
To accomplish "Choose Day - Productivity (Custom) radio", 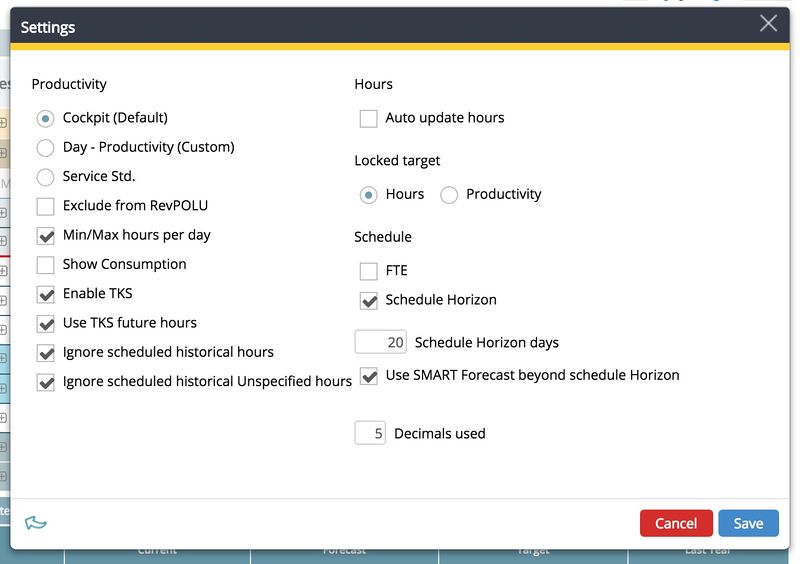I will [46, 148].
